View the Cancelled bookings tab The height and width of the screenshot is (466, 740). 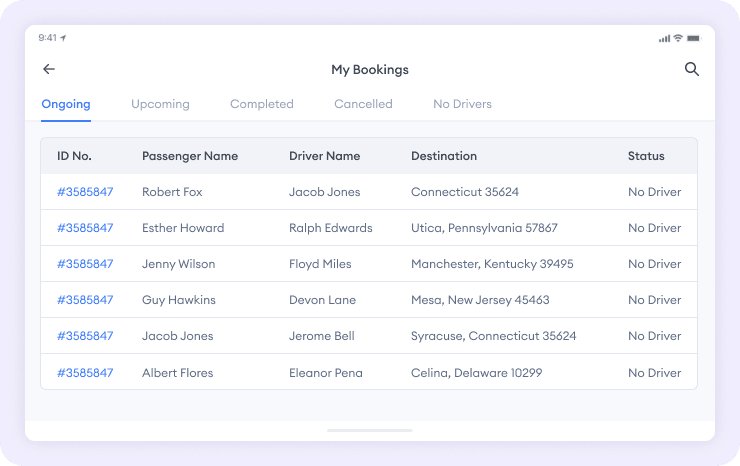point(363,104)
